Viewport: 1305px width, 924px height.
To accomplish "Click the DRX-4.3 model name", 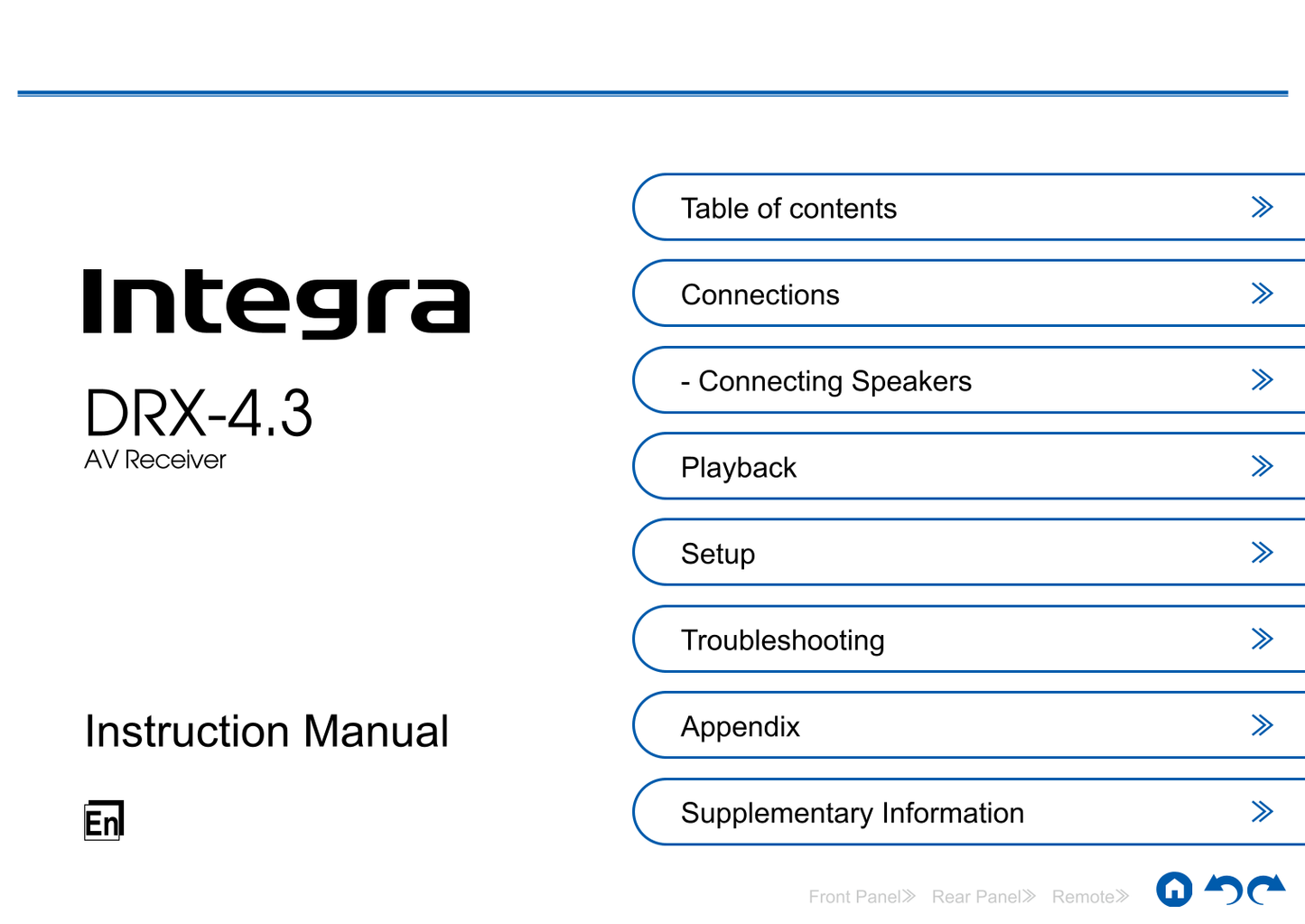I will (199, 414).
